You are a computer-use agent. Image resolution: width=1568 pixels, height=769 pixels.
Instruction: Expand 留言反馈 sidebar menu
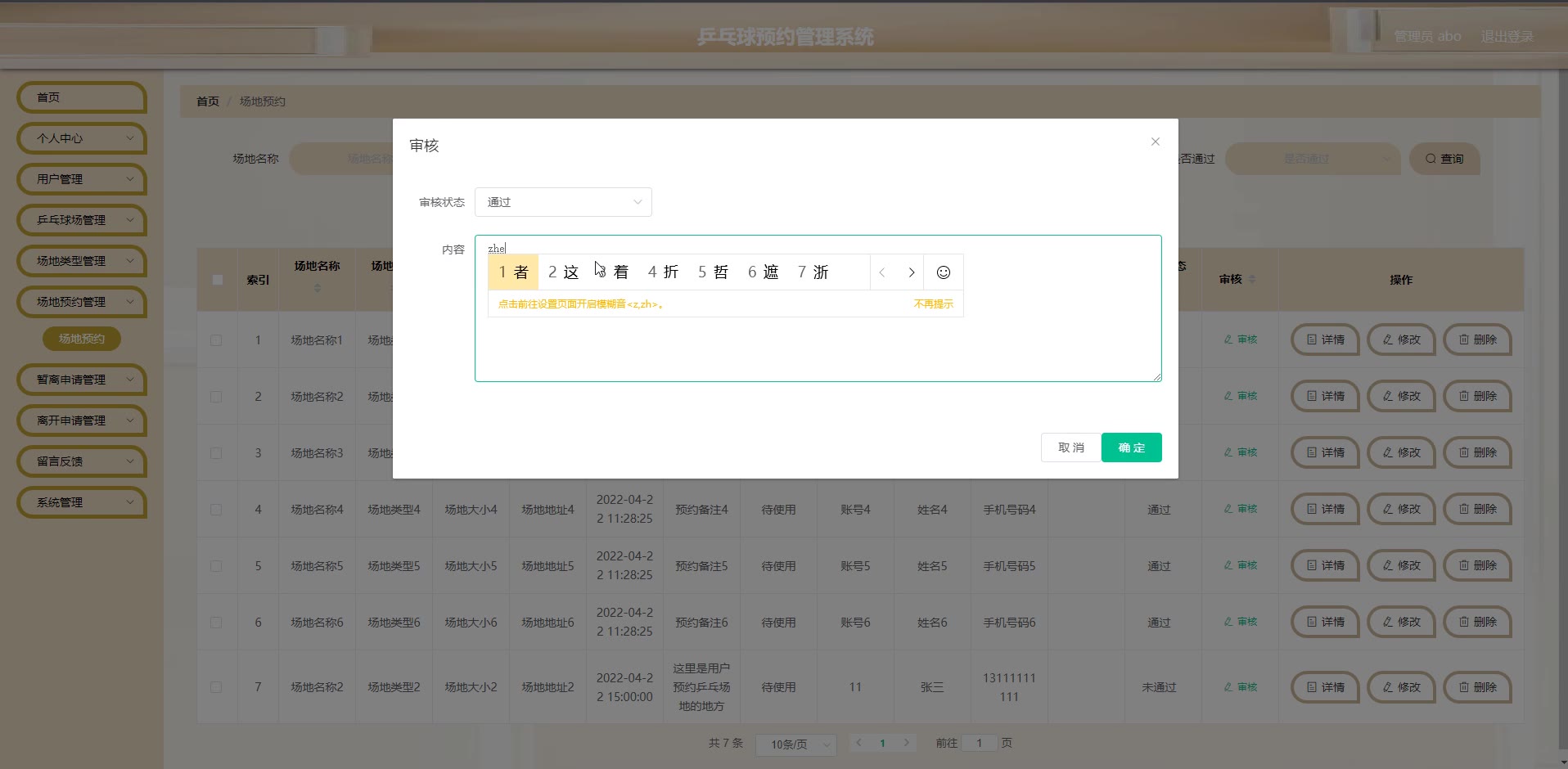click(x=81, y=461)
